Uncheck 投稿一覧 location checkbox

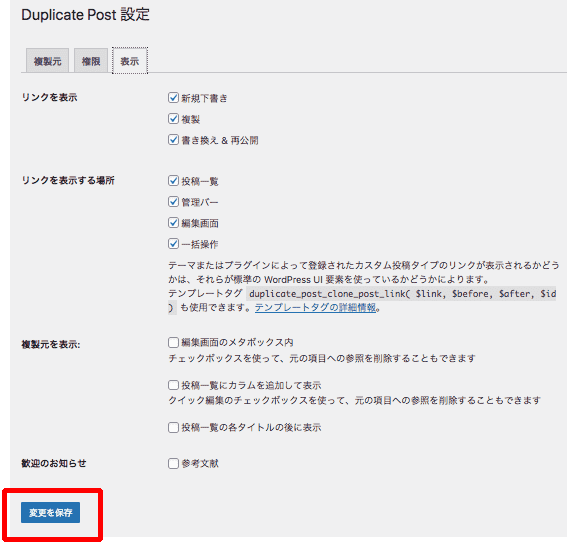[x=173, y=180]
